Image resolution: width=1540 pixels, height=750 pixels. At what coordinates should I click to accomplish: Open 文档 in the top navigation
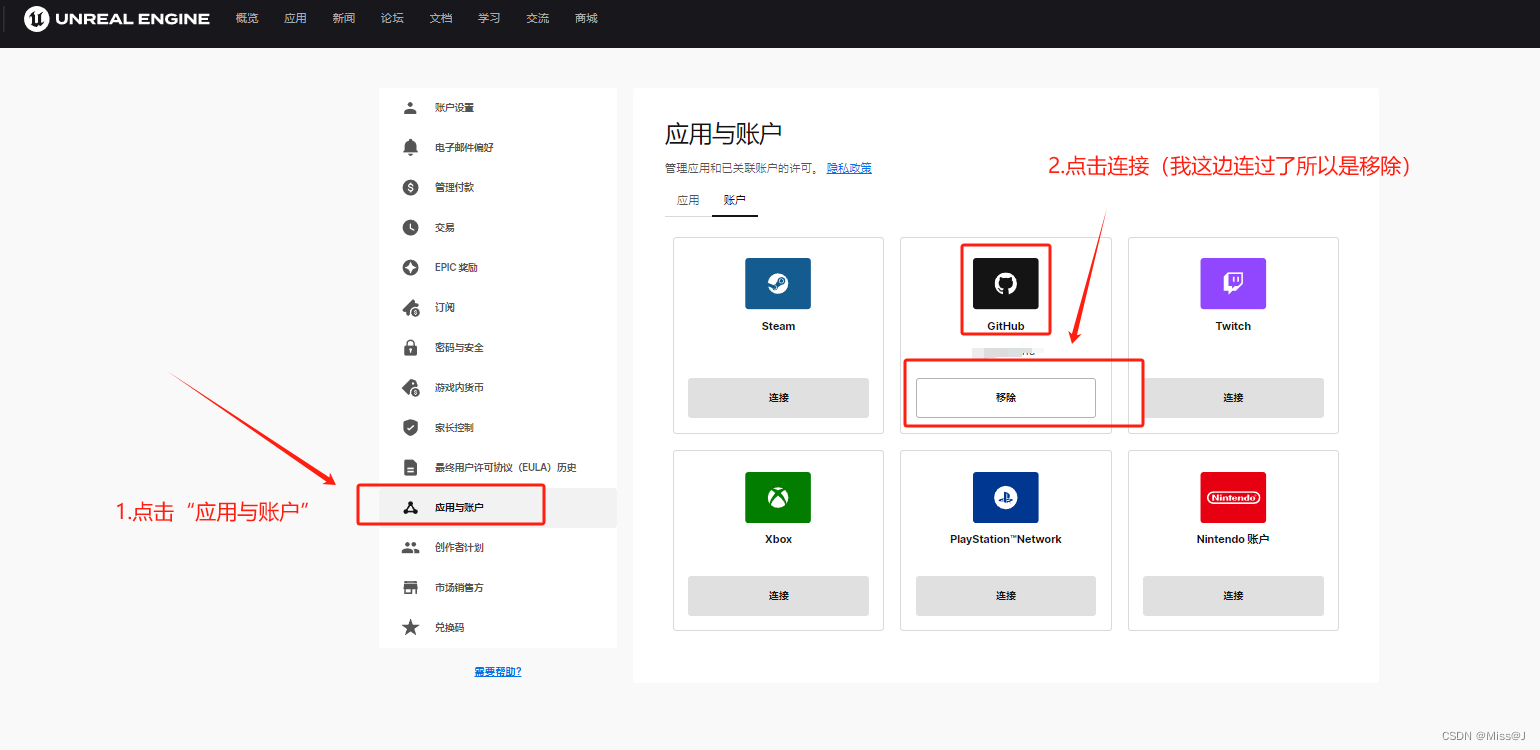(441, 18)
